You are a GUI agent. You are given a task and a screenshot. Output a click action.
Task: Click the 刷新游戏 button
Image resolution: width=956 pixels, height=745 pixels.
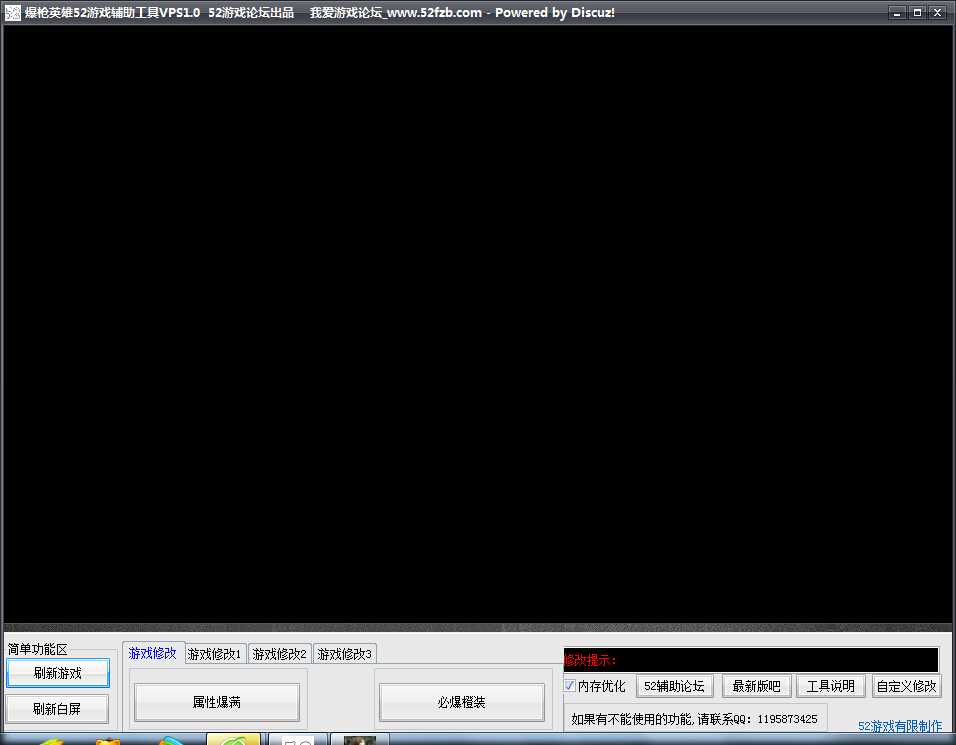click(x=58, y=673)
